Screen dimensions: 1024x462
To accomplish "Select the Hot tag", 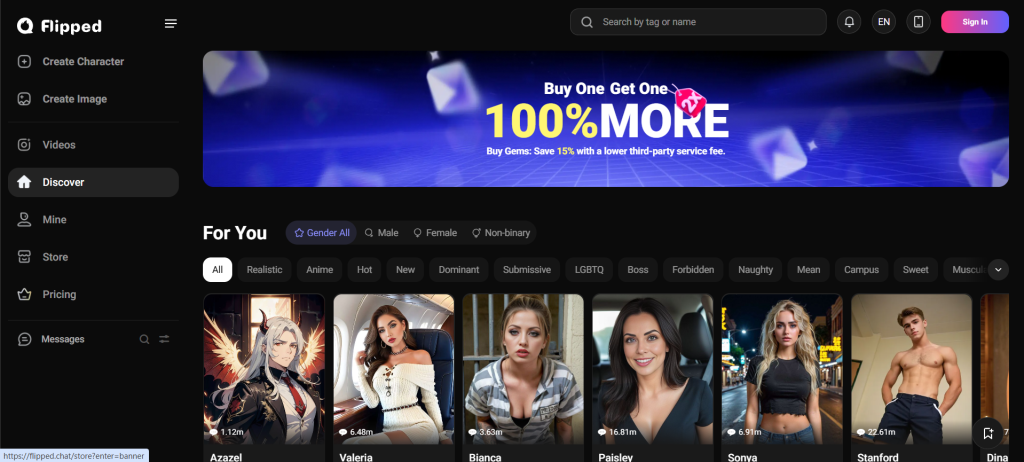I will [364, 270].
